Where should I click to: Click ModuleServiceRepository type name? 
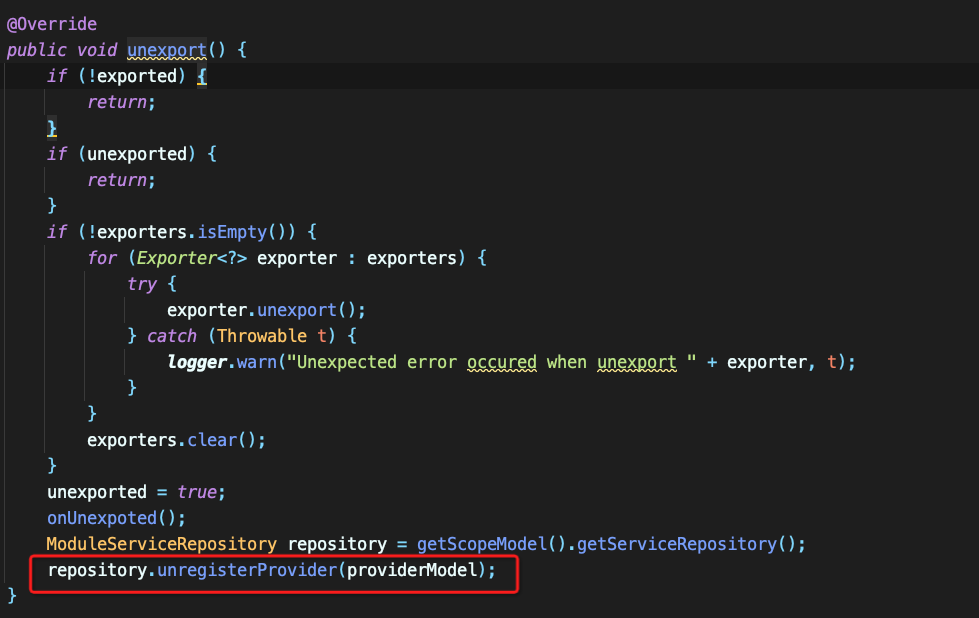tap(162, 544)
